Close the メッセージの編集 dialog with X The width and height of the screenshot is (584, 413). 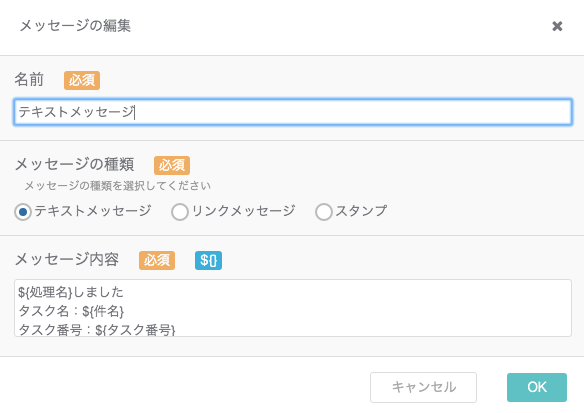pyautogui.click(x=557, y=26)
